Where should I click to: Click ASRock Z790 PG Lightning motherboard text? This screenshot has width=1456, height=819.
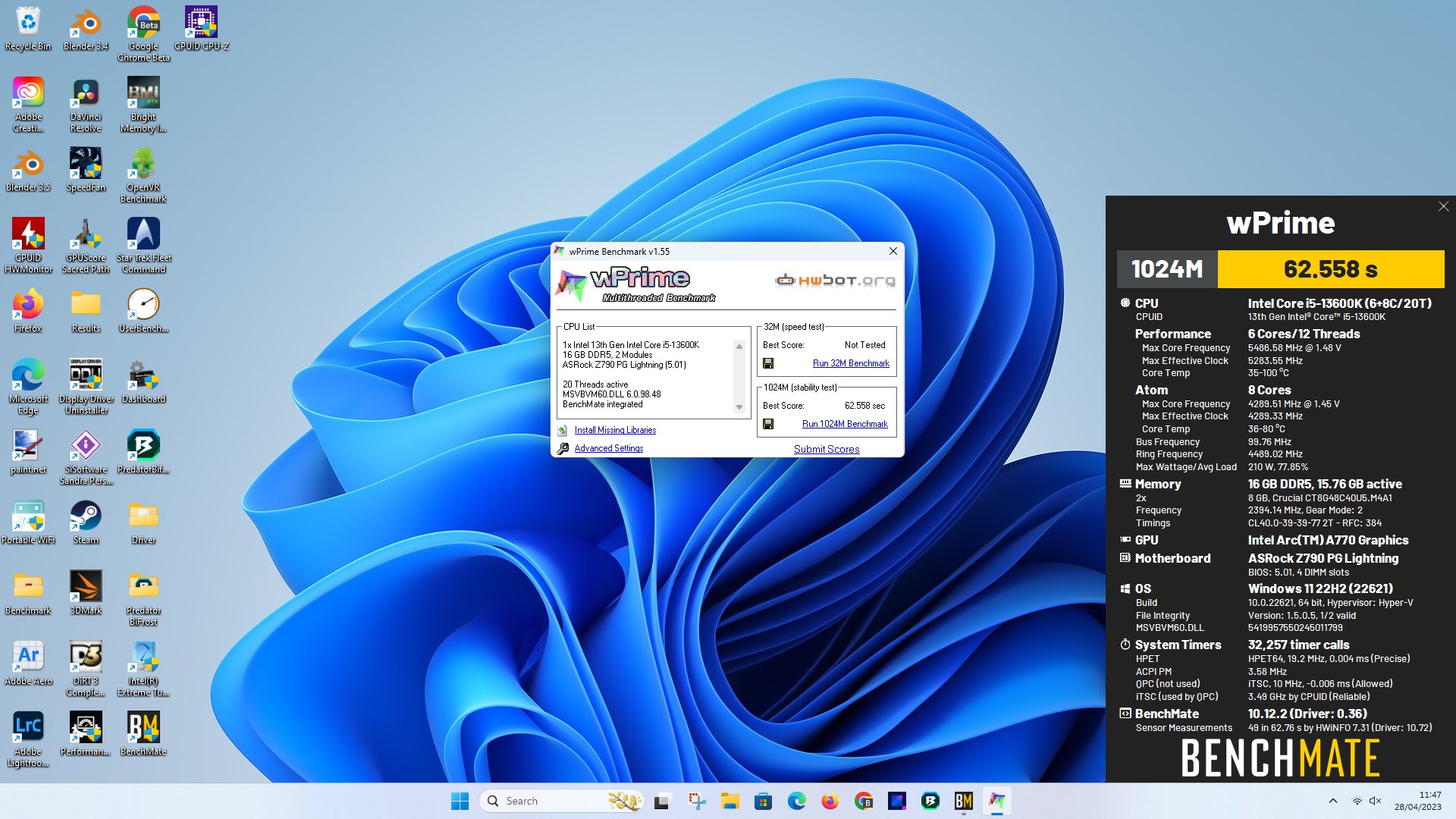(1323, 558)
